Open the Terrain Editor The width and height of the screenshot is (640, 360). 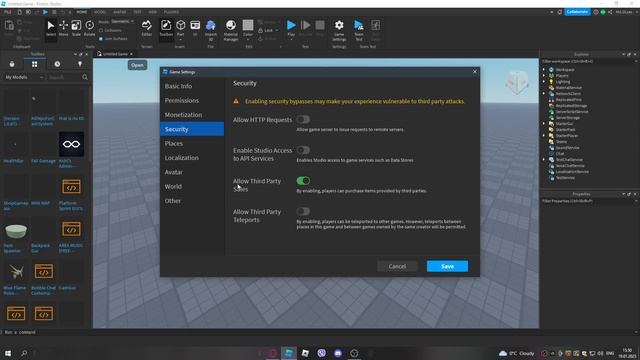coord(147,28)
